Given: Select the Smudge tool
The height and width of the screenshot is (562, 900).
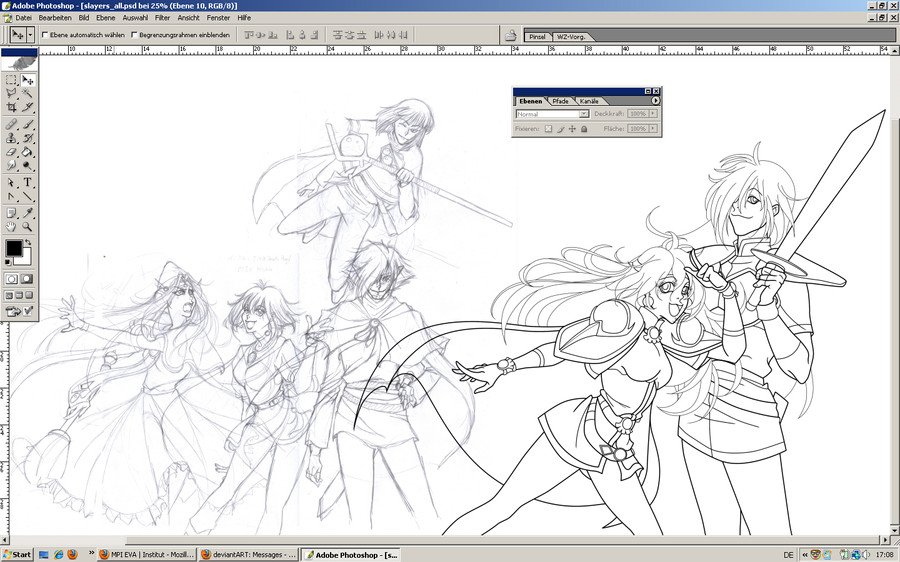Looking at the screenshot, I should click(x=11, y=166).
